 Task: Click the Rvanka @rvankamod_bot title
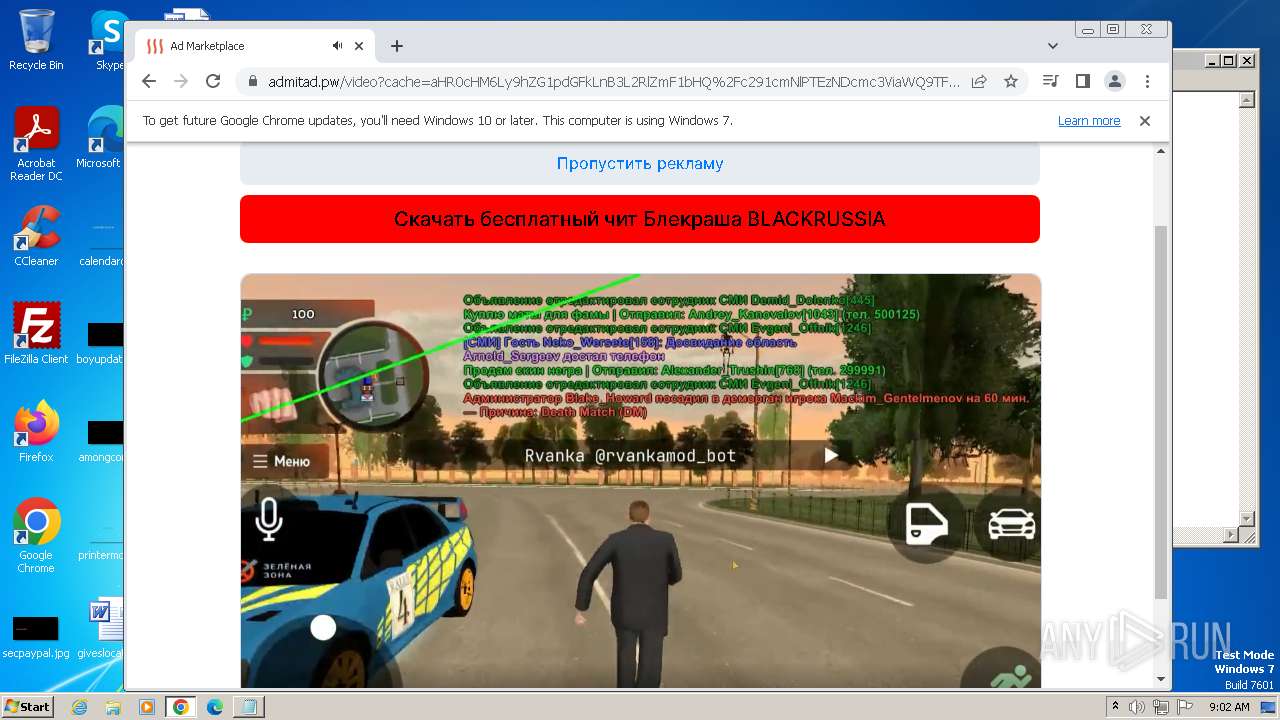click(x=631, y=456)
